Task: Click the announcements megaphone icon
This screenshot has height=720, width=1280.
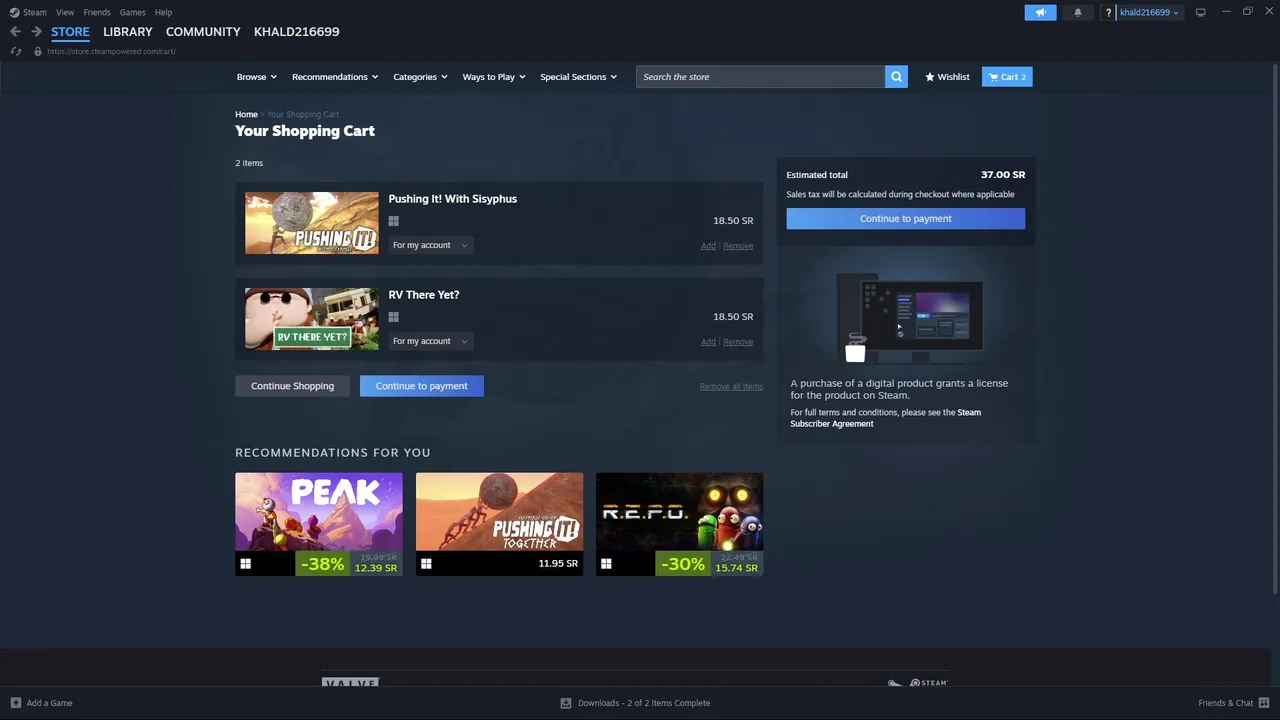Action: [x=1040, y=12]
